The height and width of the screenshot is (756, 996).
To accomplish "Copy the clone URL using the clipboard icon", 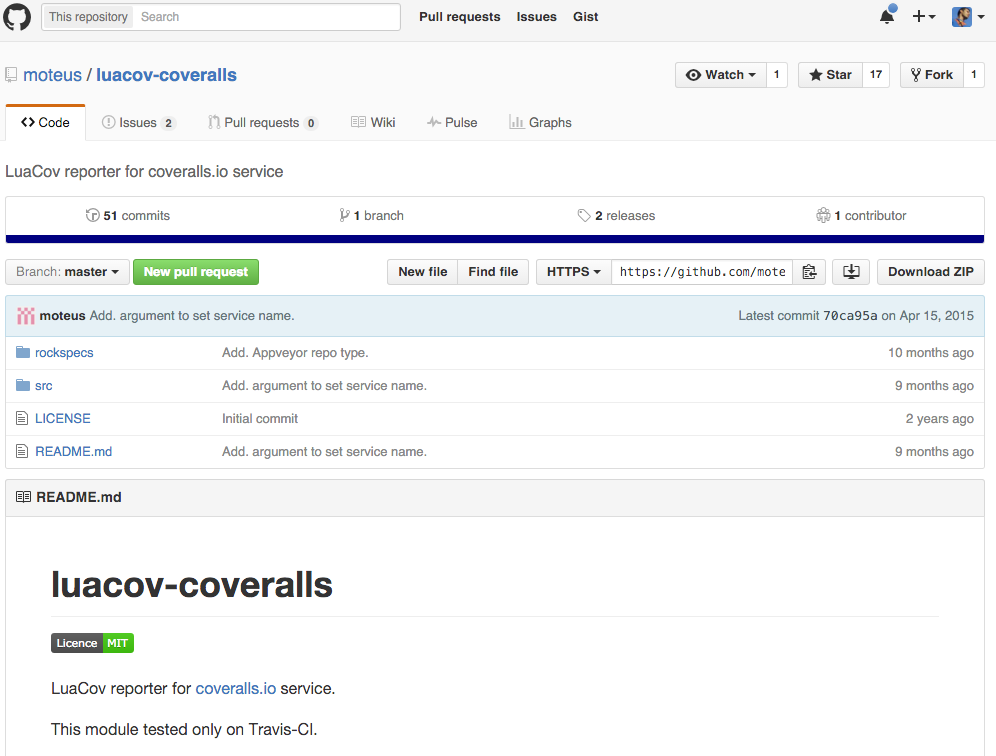I will point(809,271).
